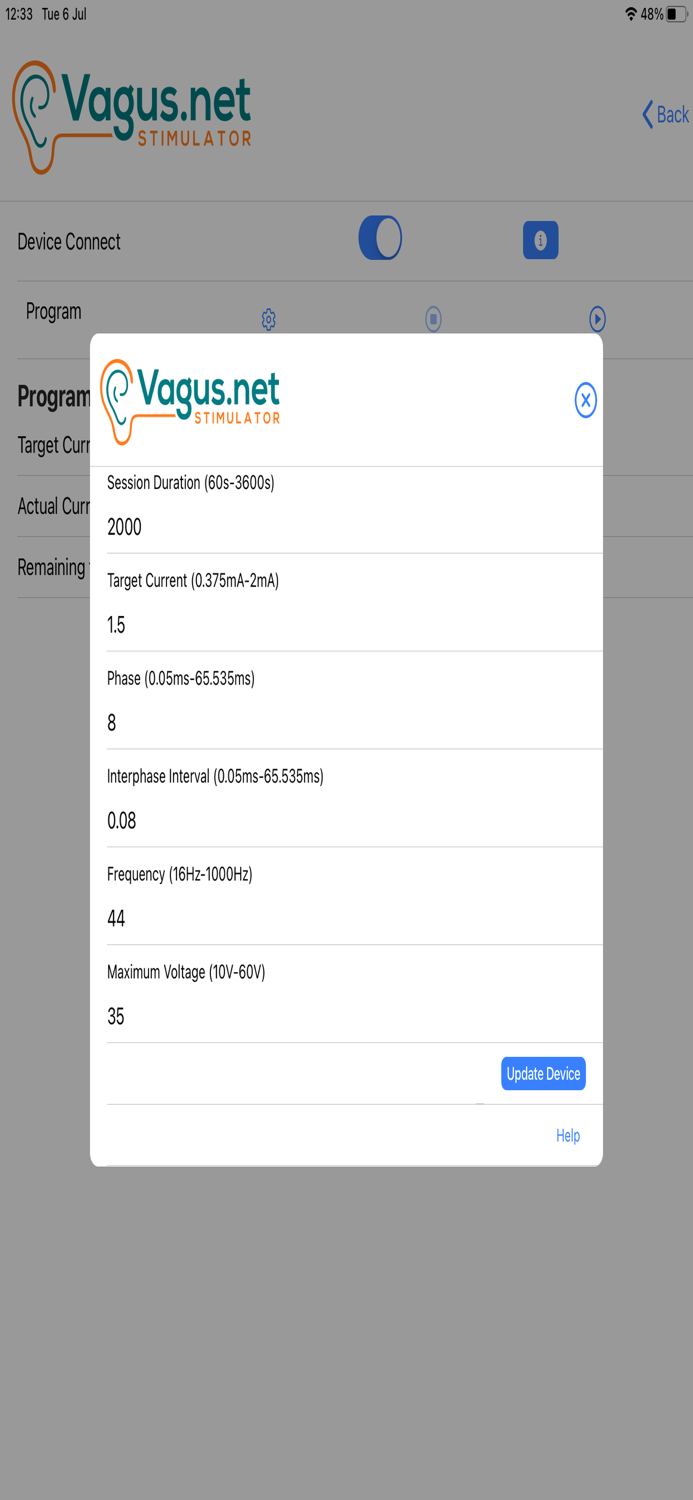693x1500 pixels.
Task: Toggle the Device Connect switch
Action: pyautogui.click(x=380, y=239)
